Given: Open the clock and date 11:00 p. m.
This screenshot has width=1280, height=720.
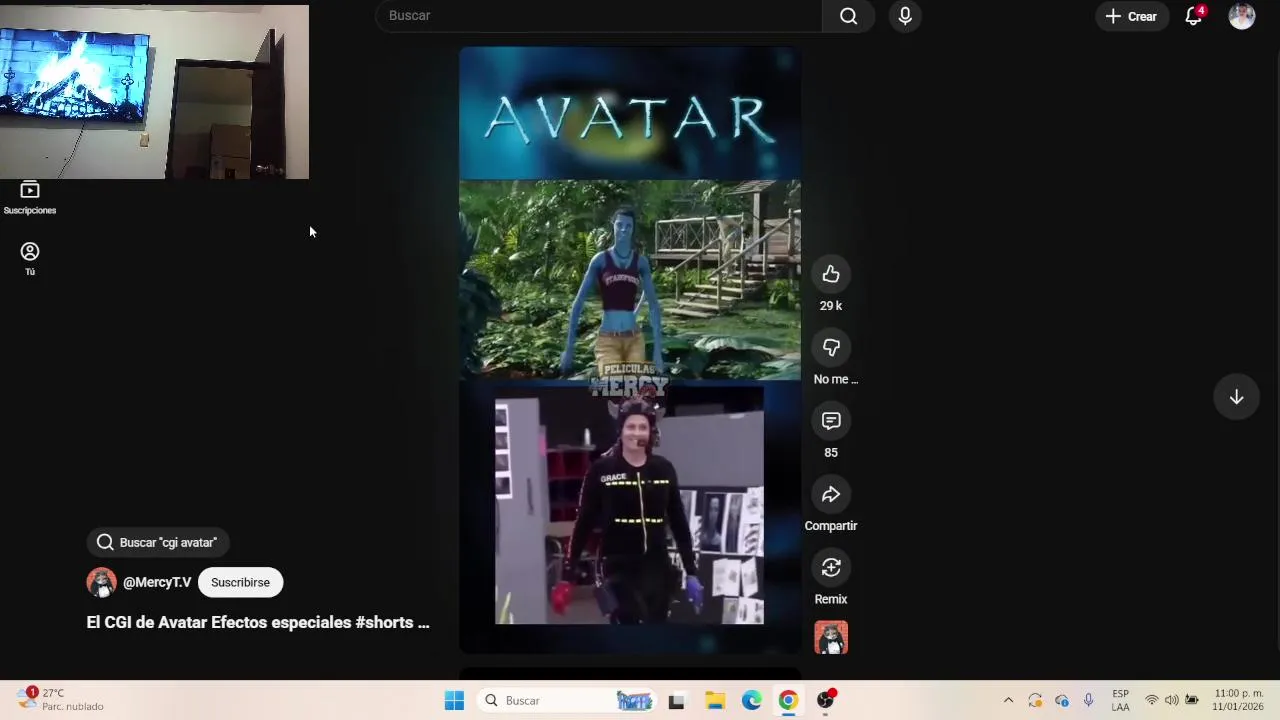Looking at the screenshot, I should pos(1239,700).
